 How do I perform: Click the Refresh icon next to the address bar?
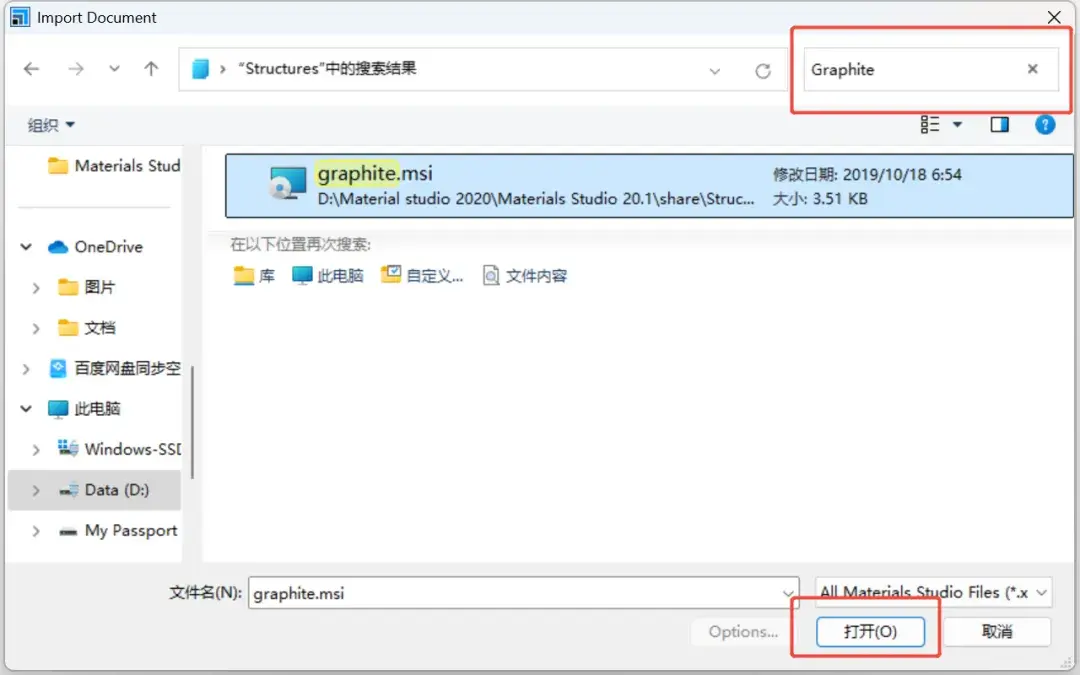point(763,69)
